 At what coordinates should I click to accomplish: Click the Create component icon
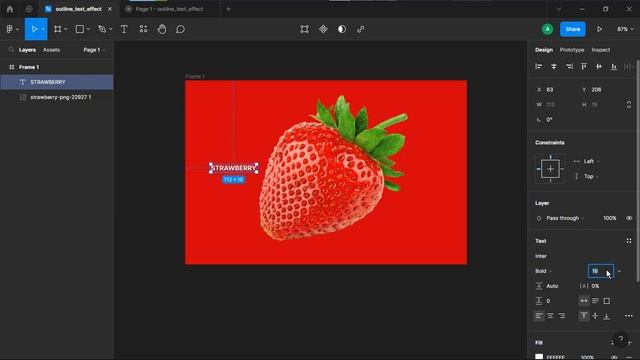(x=323, y=29)
